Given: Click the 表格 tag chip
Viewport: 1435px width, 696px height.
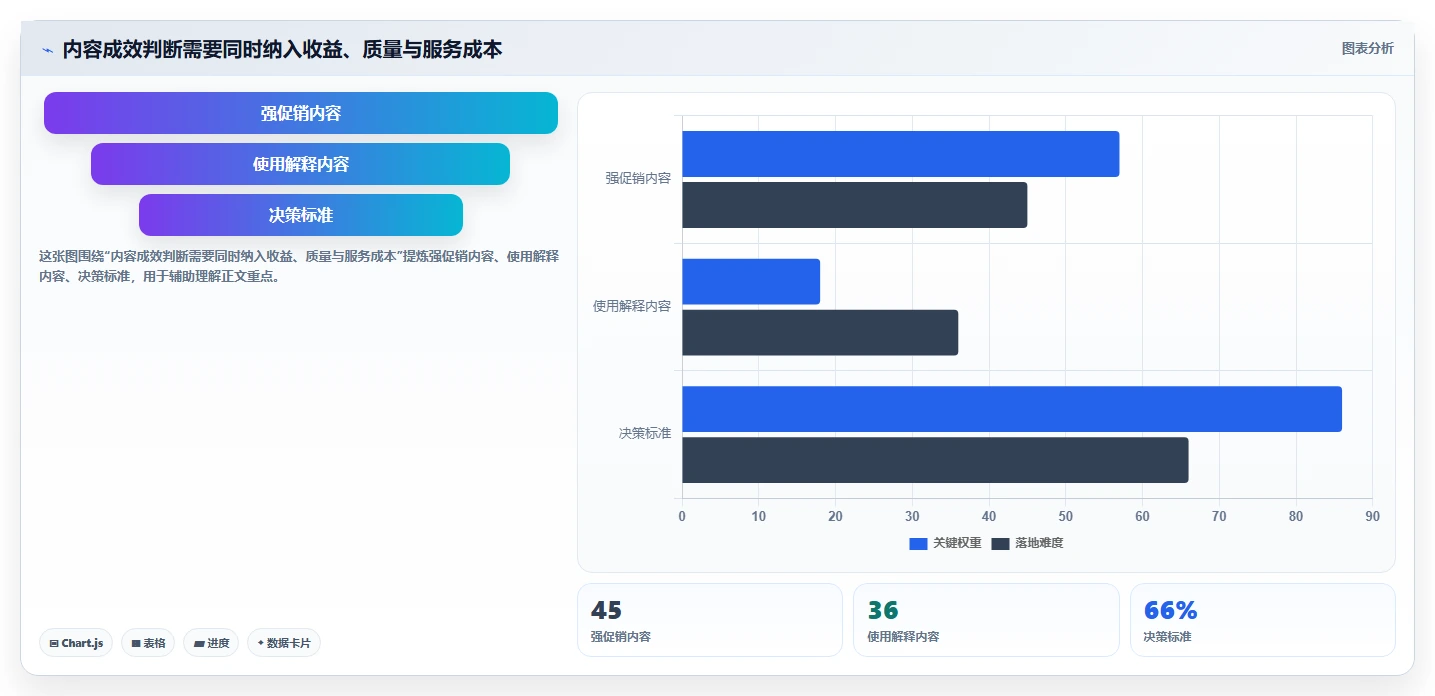Looking at the screenshot, I should (x=148, y=643).
